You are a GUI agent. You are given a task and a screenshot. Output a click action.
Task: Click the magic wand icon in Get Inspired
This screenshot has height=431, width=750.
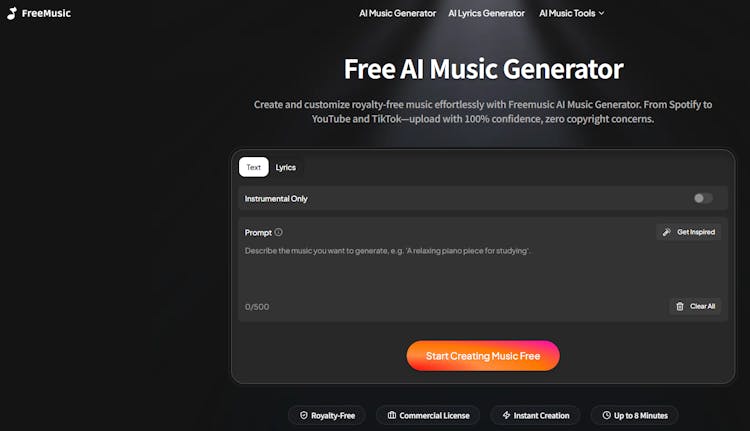click(667, 232)
